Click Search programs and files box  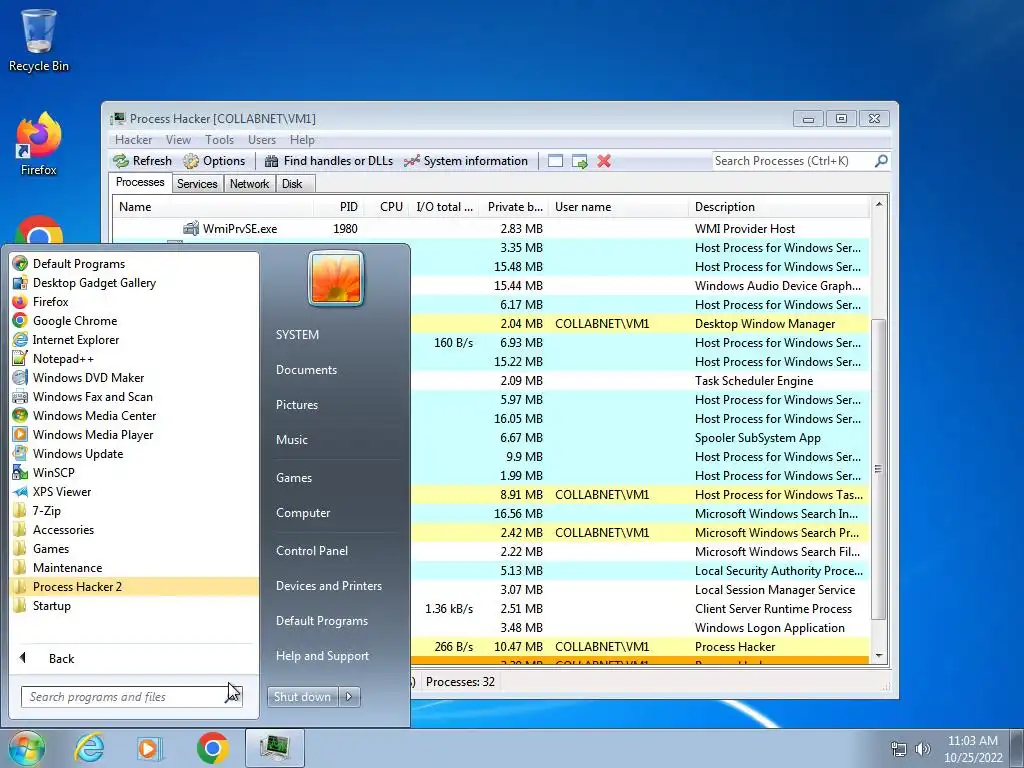click(131, 697)
